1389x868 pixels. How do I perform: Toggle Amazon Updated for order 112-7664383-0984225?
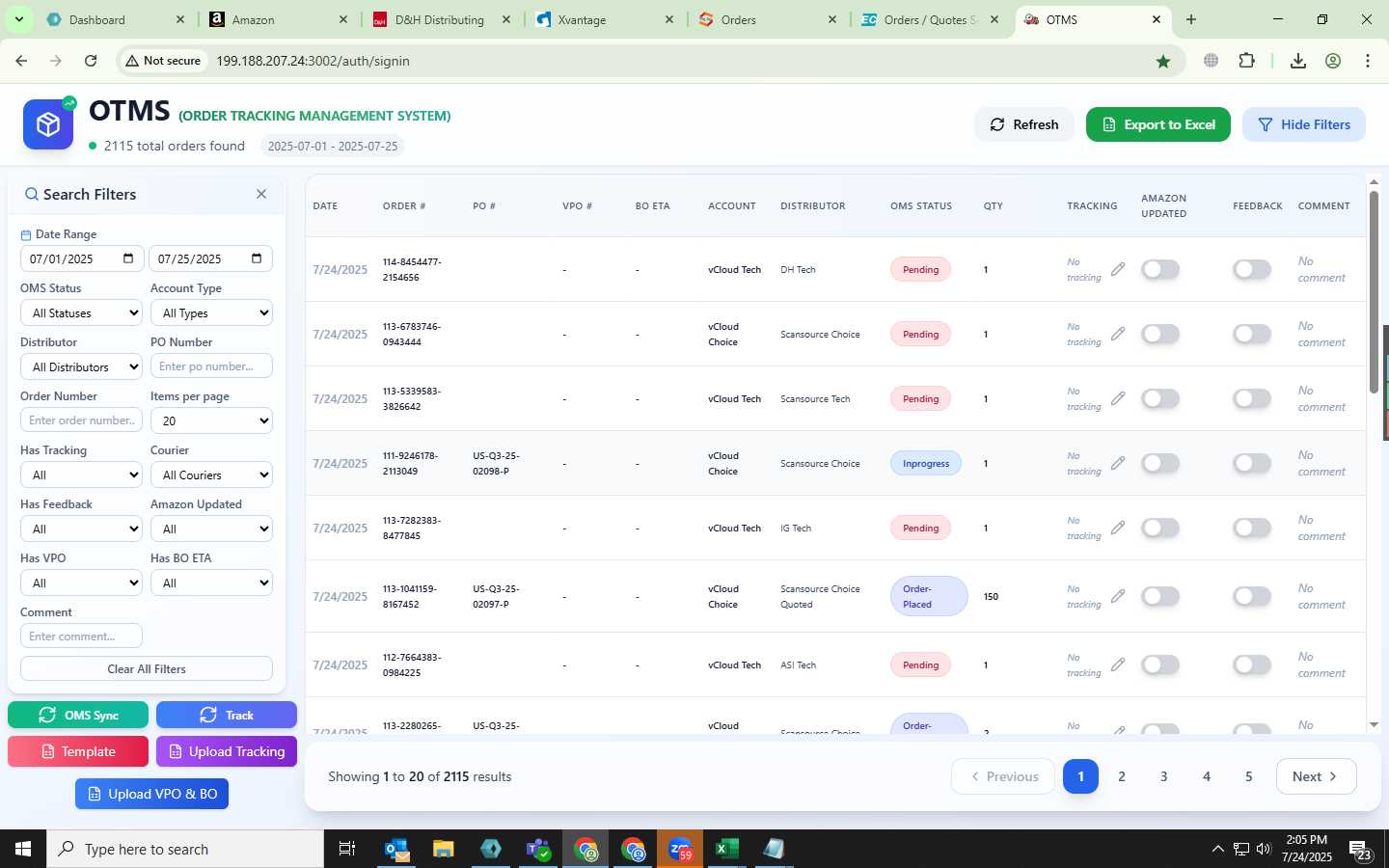tap(1160, 665)
